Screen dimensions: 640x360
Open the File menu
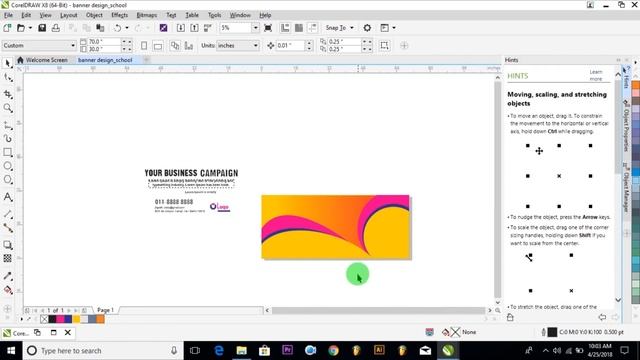pos(8,15)
